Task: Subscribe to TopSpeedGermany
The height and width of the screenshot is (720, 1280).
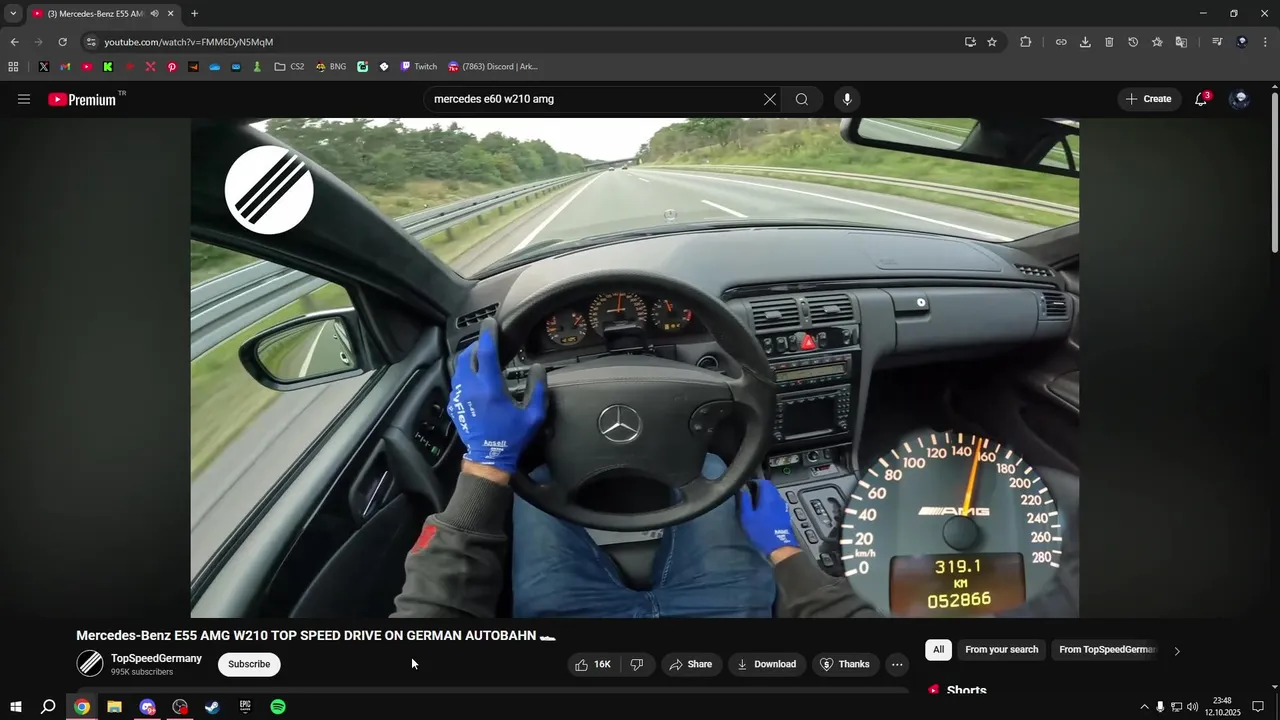Action: (249, 664)
